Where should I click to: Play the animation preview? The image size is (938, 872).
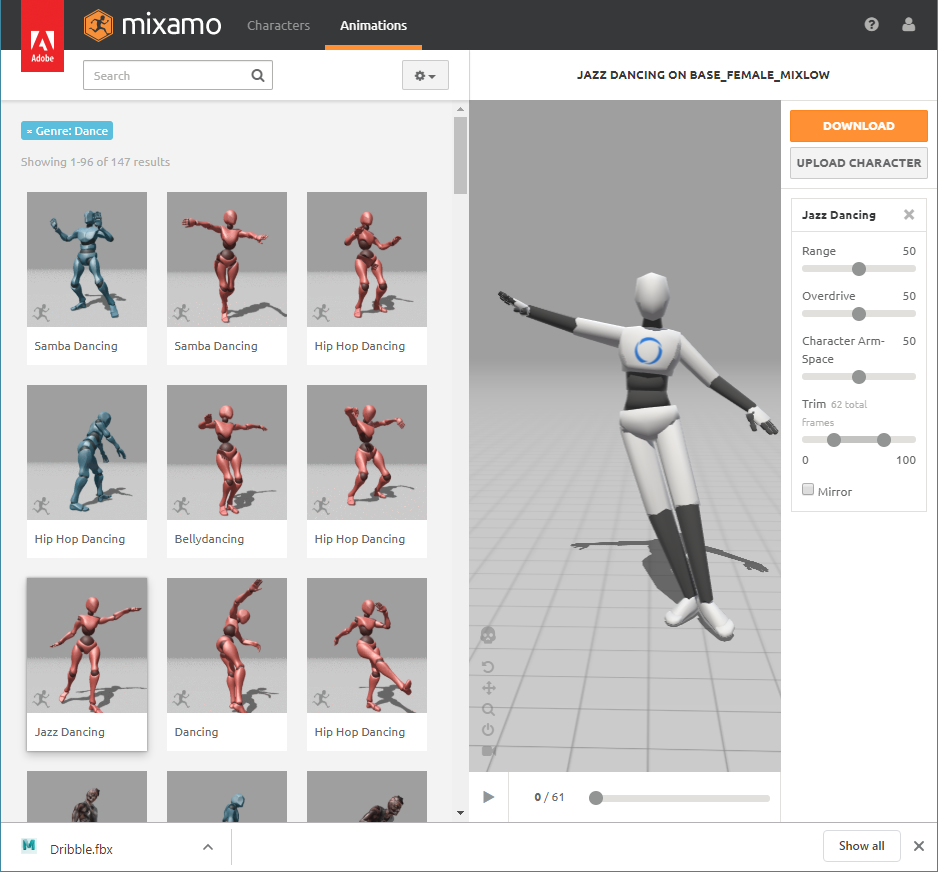pyautogui.click(x=489, y=797)
